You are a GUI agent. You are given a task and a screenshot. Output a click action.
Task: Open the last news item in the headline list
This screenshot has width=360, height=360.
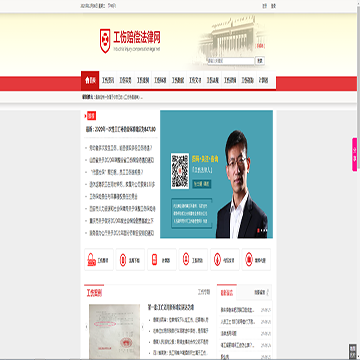pos(122,233)
